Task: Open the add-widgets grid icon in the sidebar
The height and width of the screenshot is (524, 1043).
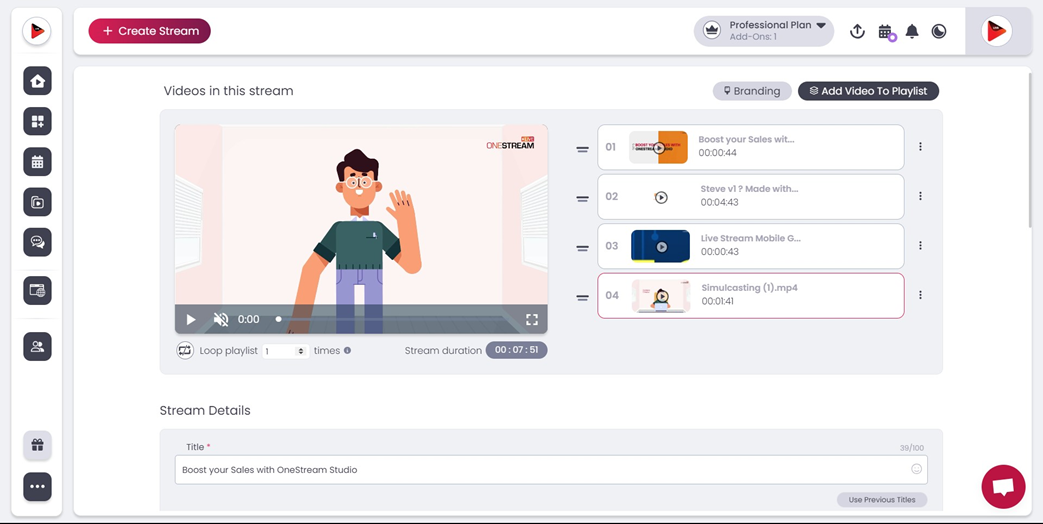Action: pyautogui.click(x=37, y=122)
